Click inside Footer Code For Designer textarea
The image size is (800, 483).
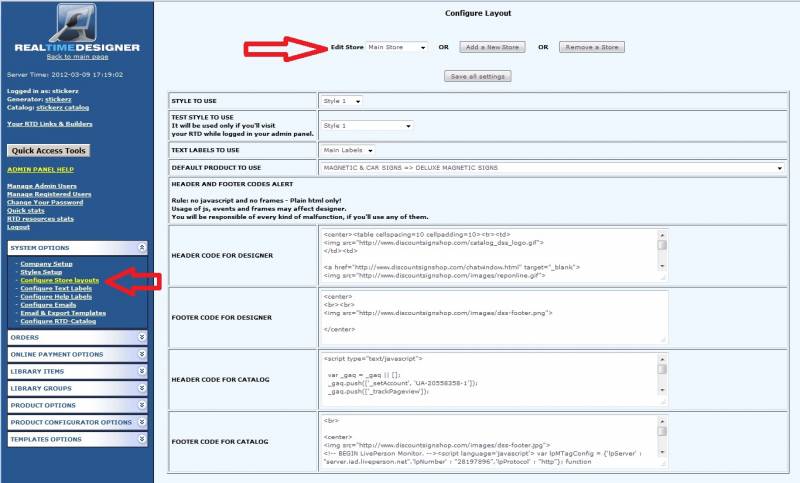point(494,317)
